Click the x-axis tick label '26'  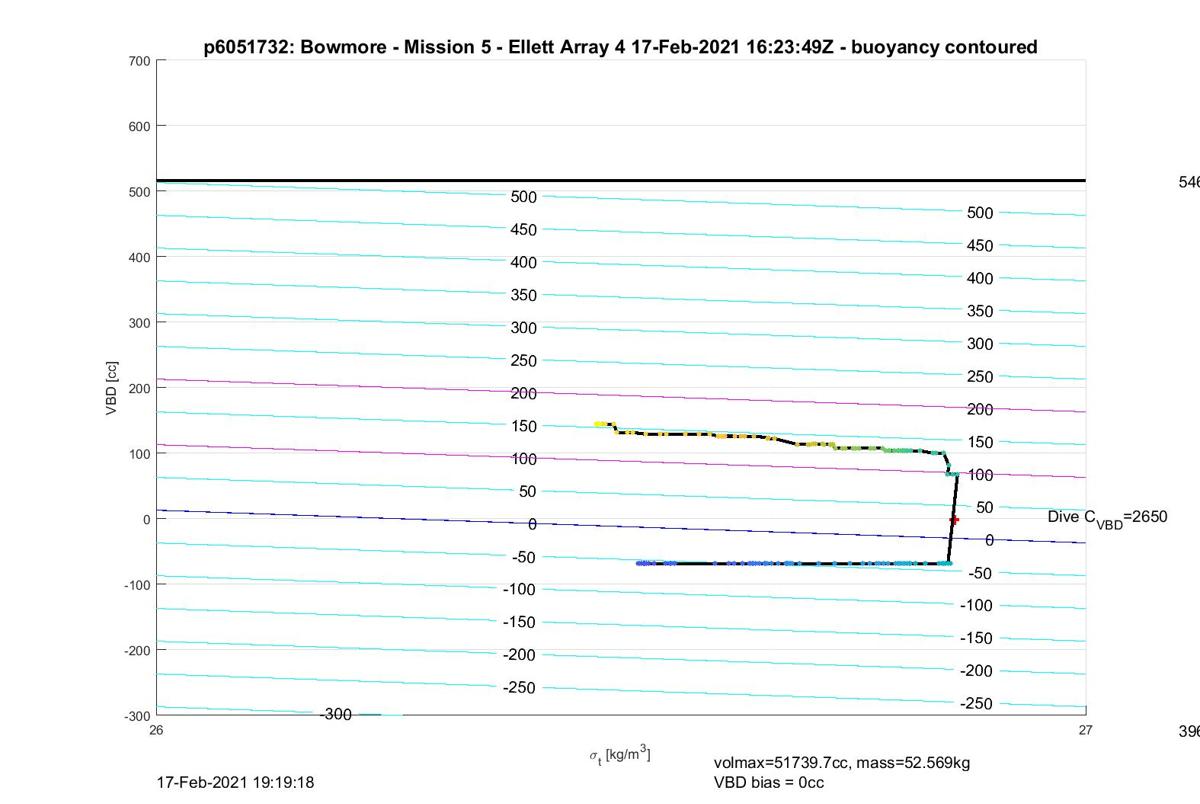point(157,730)
